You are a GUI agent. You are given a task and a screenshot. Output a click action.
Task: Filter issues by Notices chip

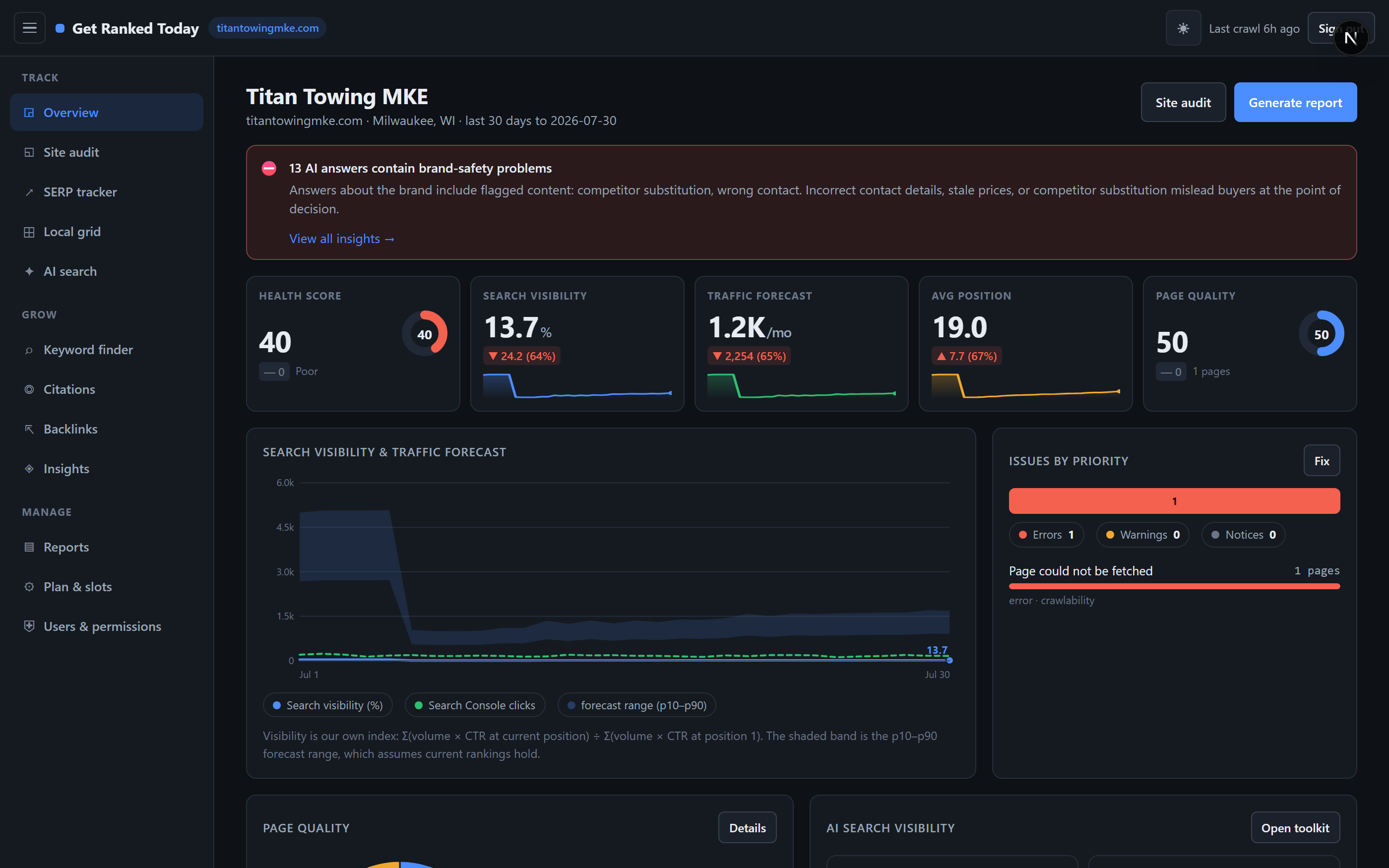click(x=1243, y=535)
